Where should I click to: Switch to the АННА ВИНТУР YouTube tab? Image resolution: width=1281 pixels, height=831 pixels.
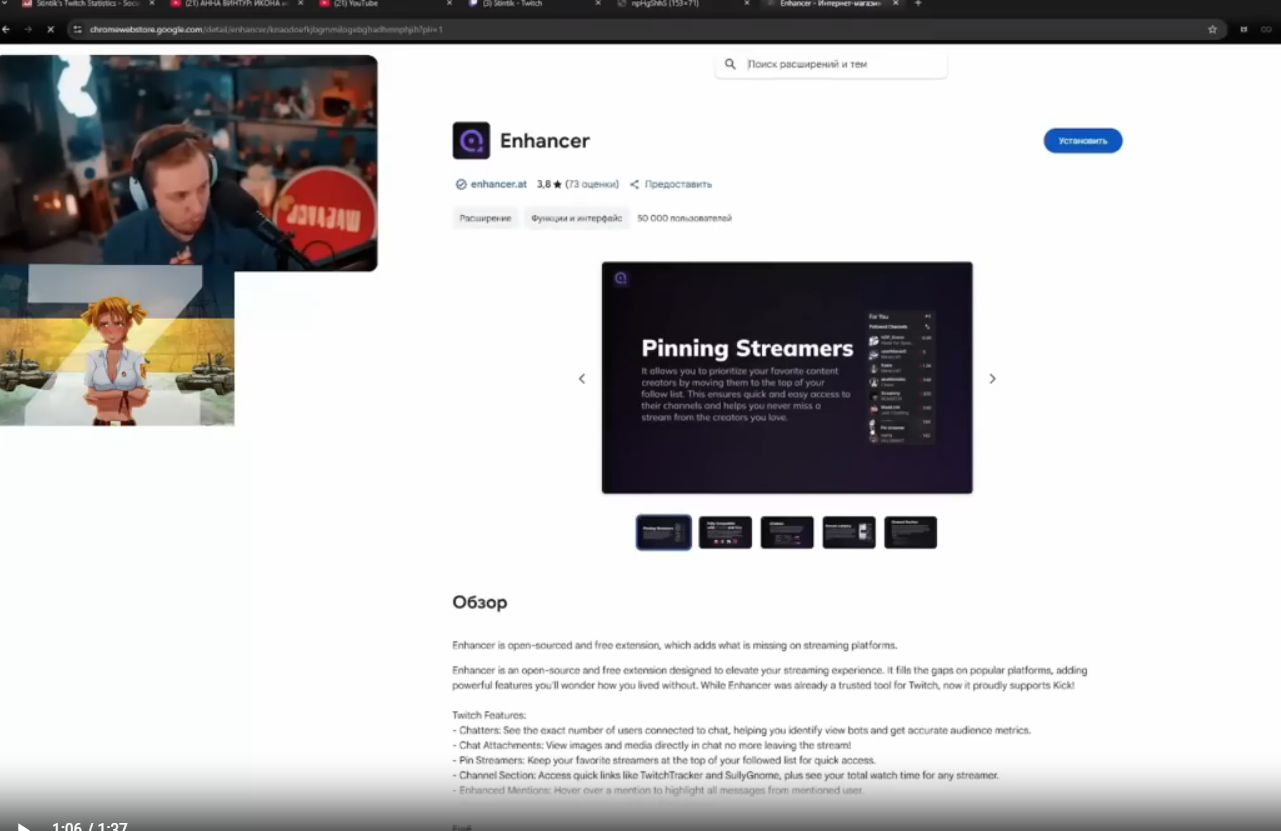pyautogui.click(x=237, y=4)
